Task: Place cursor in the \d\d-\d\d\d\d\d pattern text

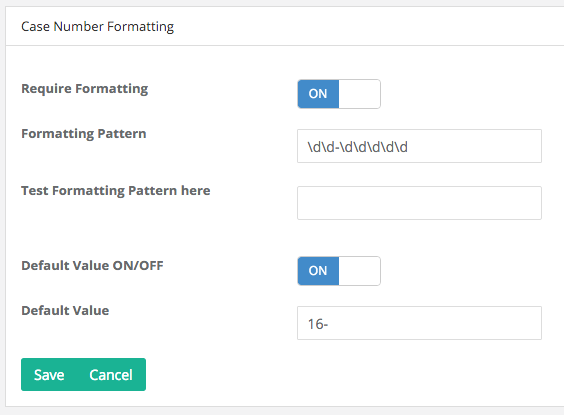Action: tap(358, 147)
